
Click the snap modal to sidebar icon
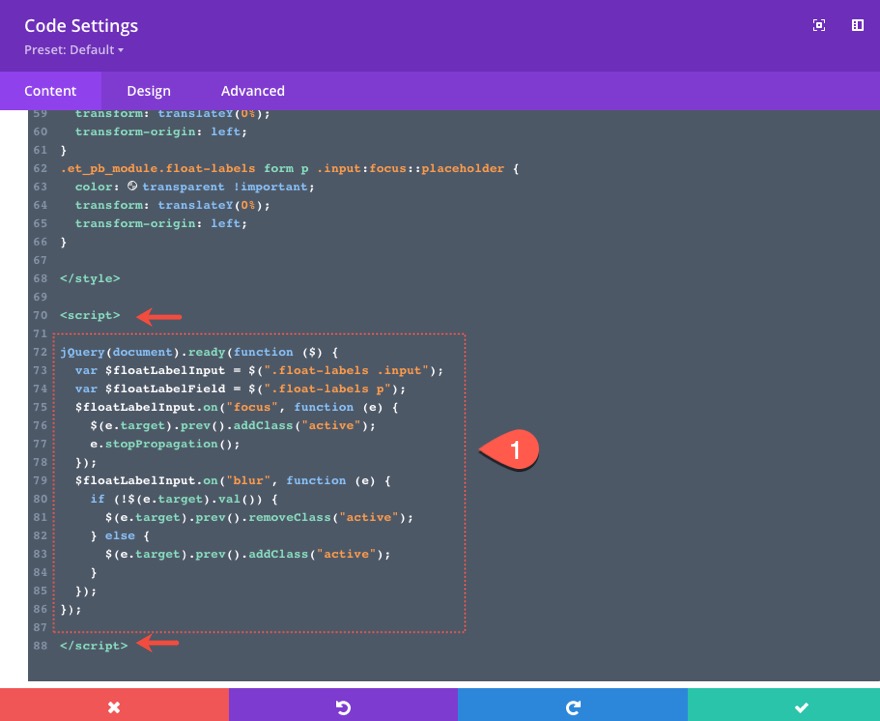(857, 25)
